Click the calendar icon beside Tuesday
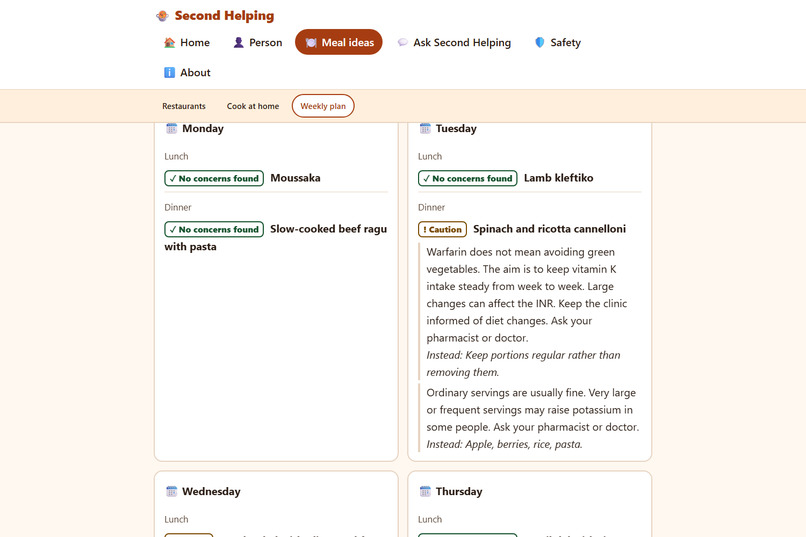806x537 pixels. click(425, 128)
